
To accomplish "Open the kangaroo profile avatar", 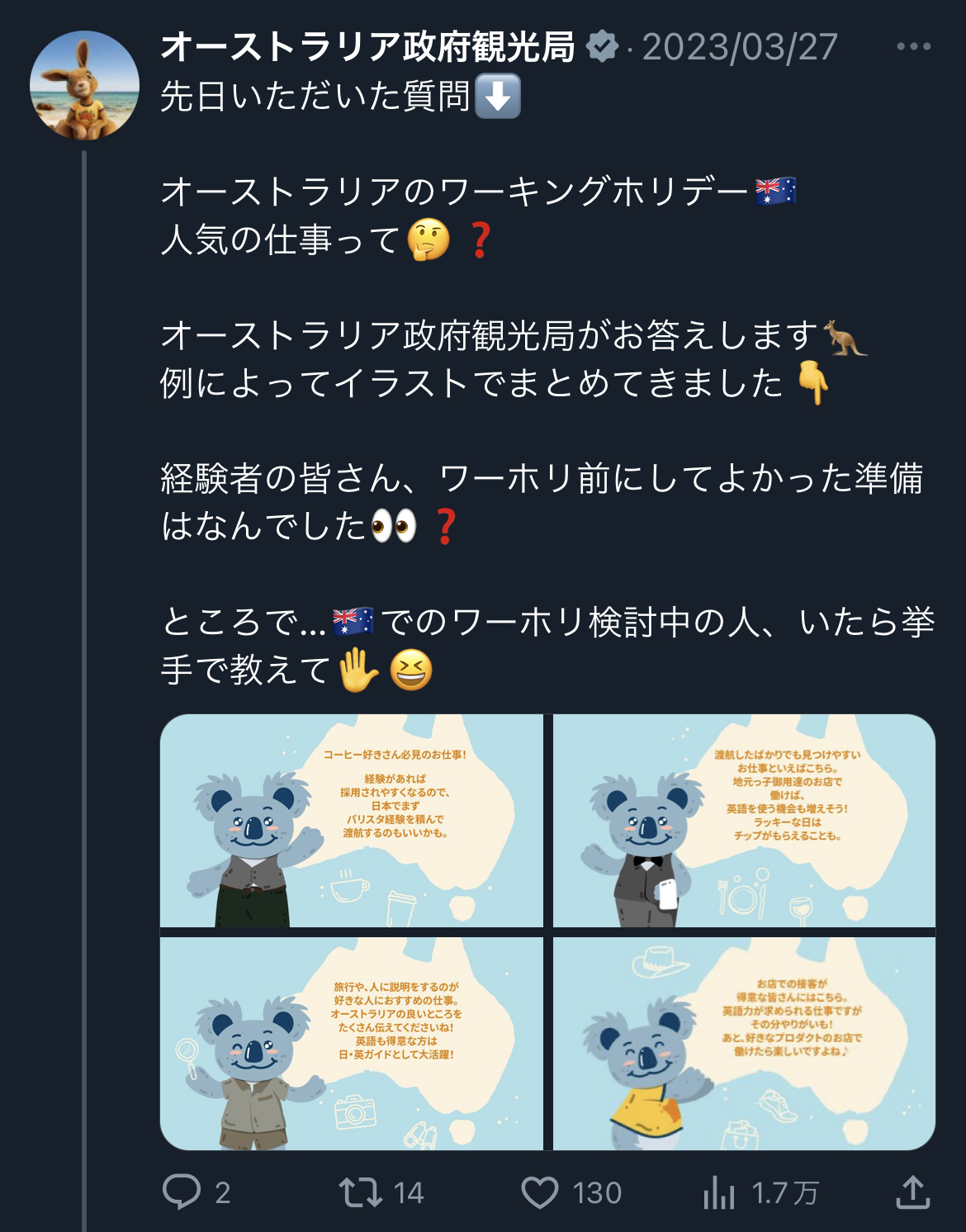I will click(84, 85).
